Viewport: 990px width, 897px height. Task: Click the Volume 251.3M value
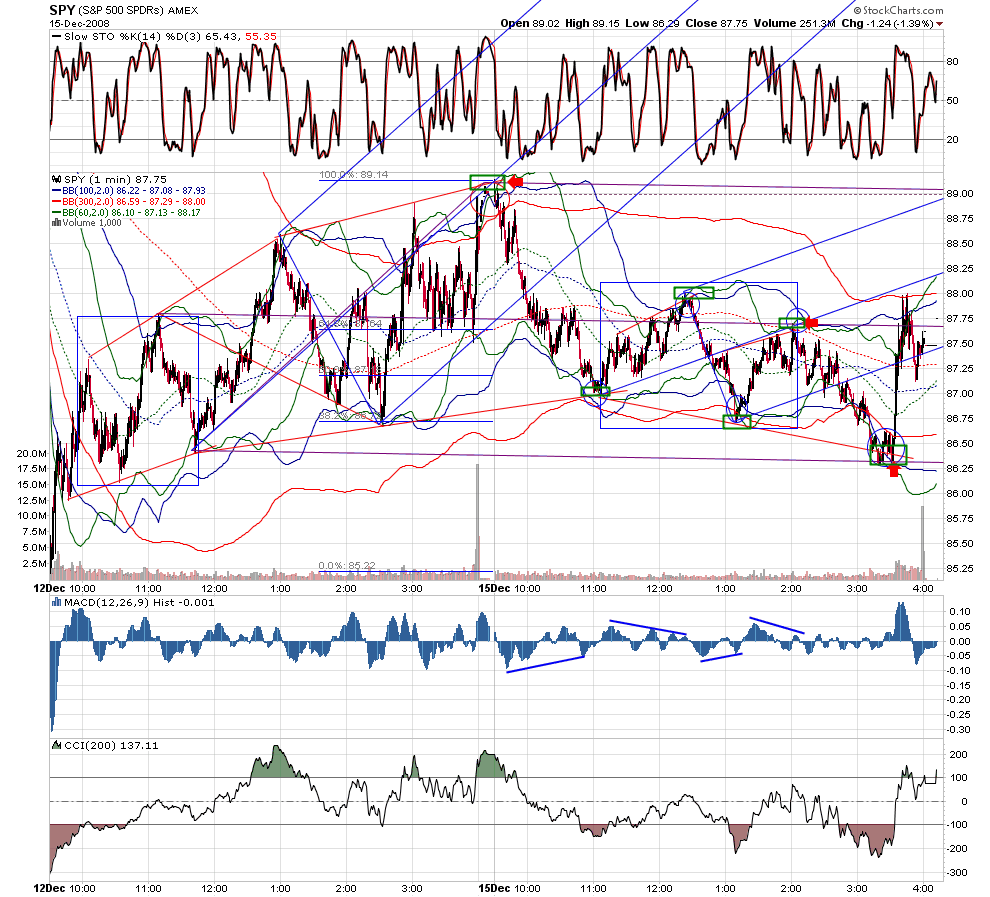(794, 23)
